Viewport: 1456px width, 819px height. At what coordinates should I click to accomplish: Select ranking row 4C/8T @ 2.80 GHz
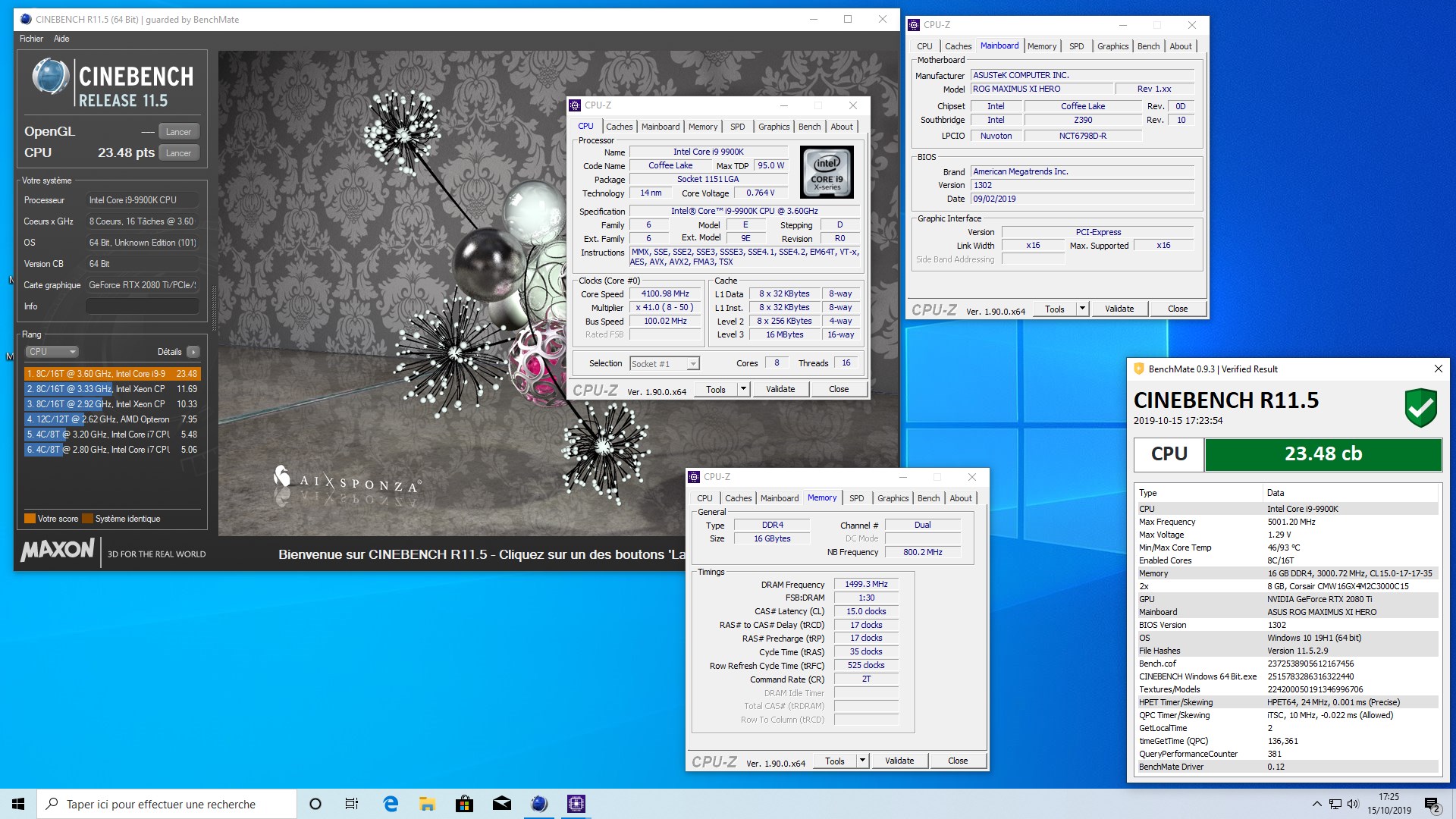coord(112,450)
